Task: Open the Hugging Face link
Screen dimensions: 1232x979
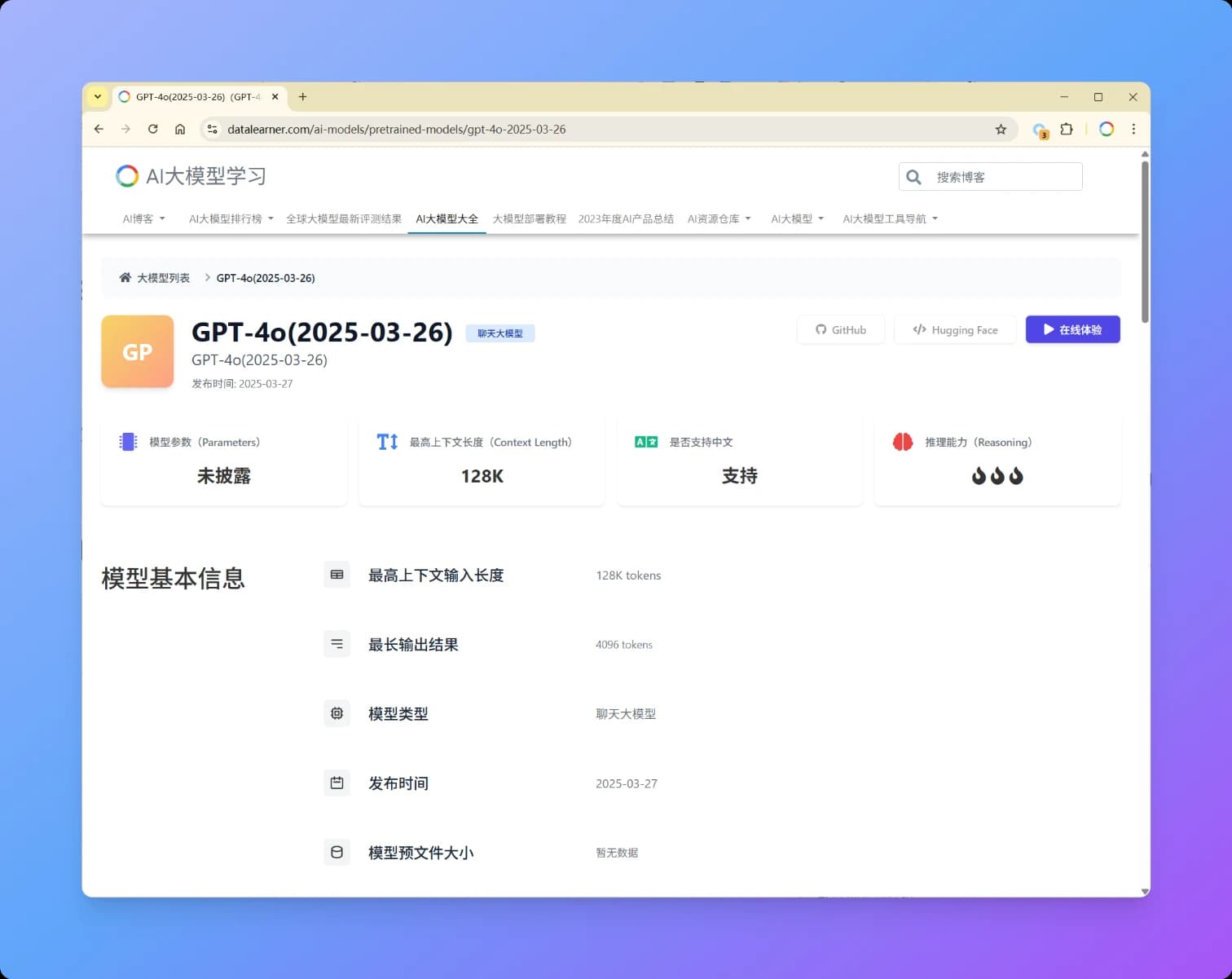Action: [x=954, y=329]
